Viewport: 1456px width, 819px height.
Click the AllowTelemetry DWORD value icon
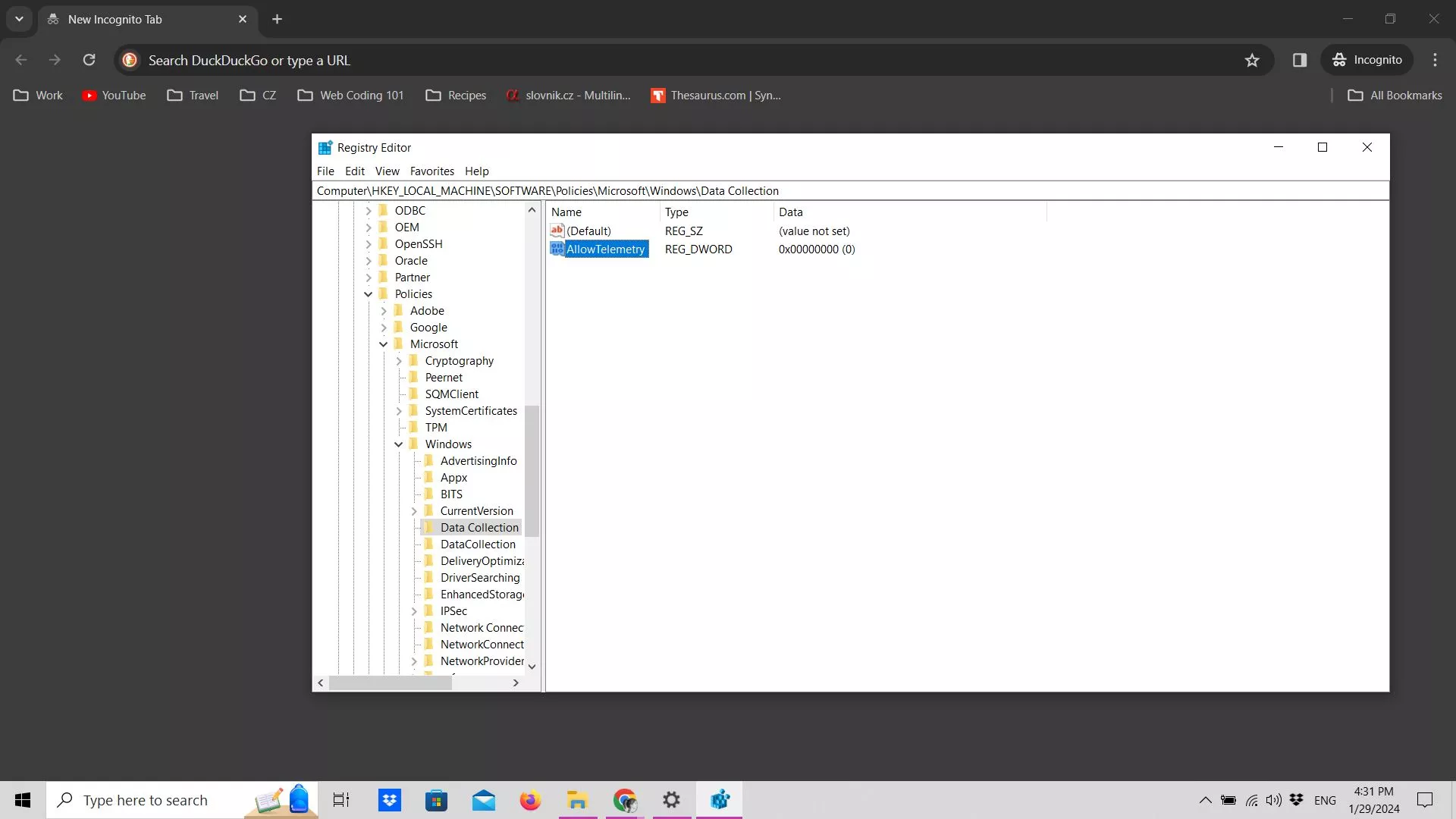tap(557, 249)
